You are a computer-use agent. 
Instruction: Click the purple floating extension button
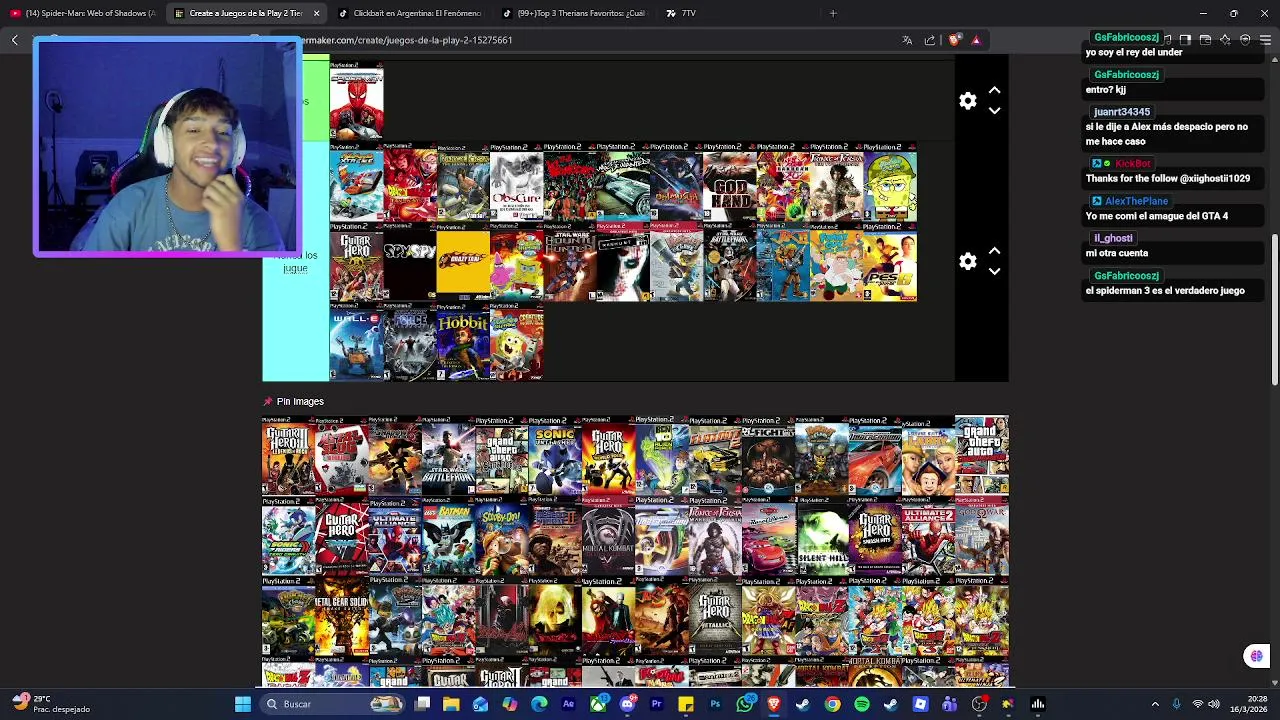1256,656
